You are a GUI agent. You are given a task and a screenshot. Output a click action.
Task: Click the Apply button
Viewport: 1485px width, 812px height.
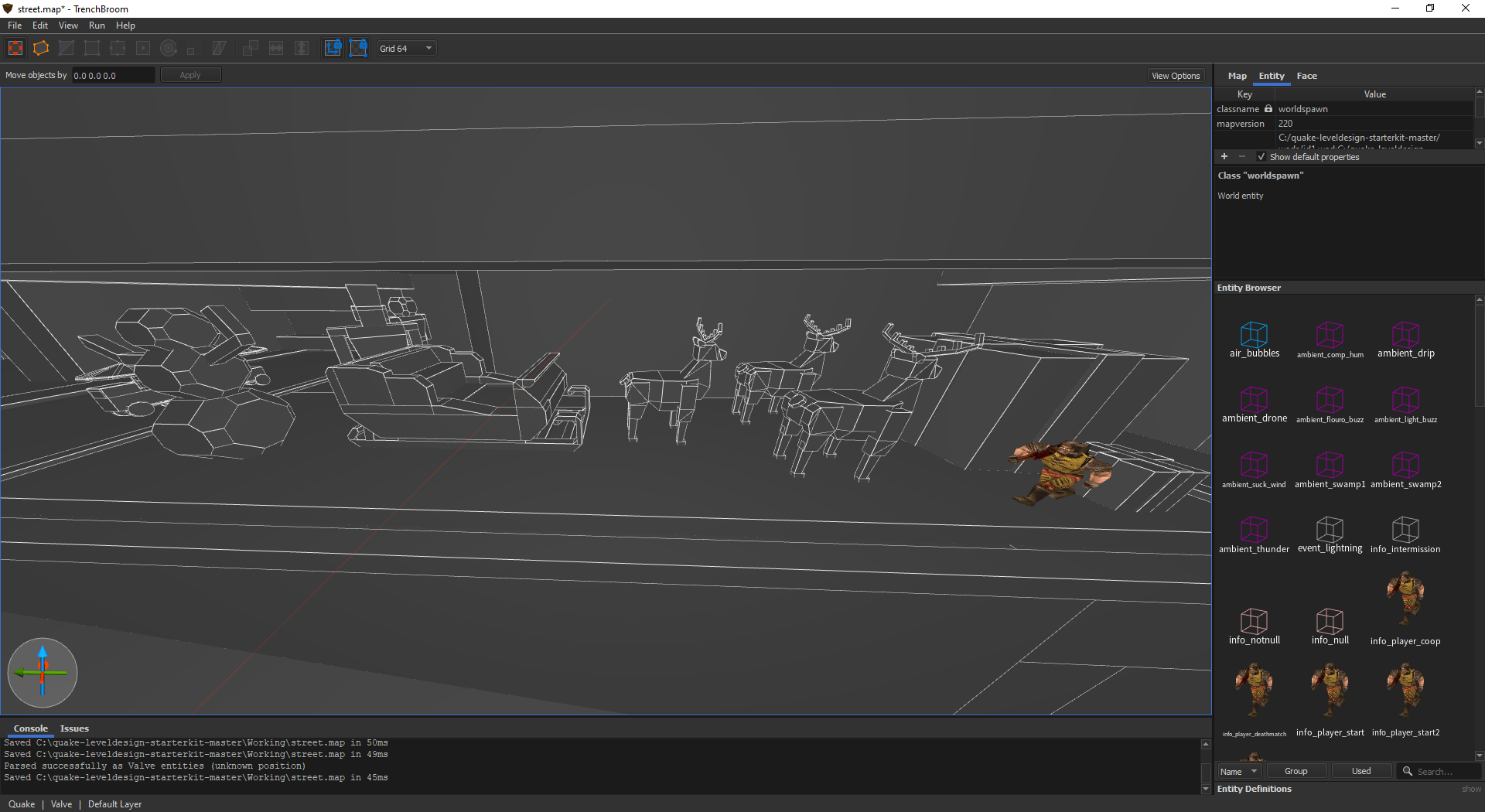click(190, 75)
